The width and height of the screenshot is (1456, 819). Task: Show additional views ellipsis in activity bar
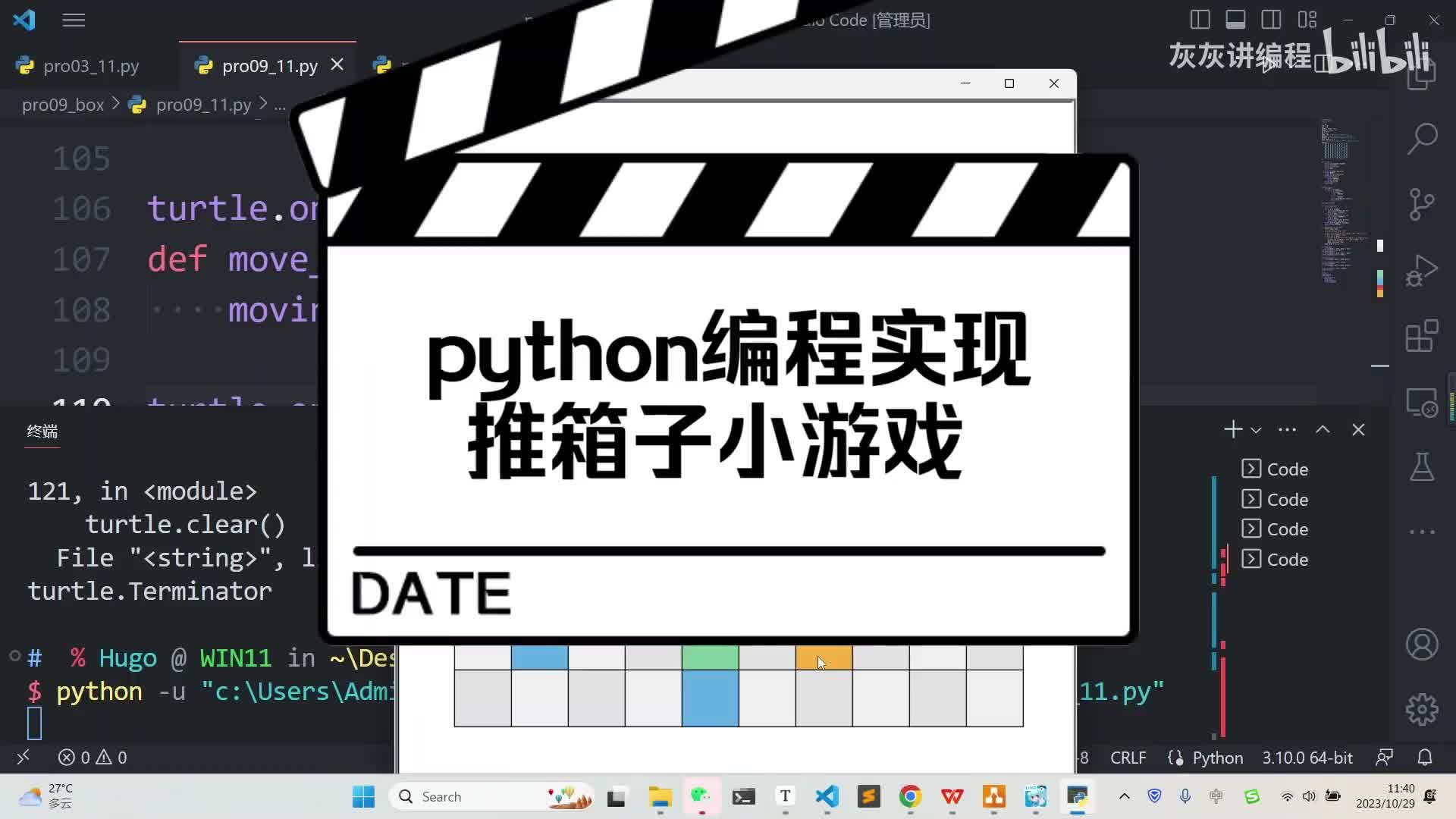tap(1422, 532)
